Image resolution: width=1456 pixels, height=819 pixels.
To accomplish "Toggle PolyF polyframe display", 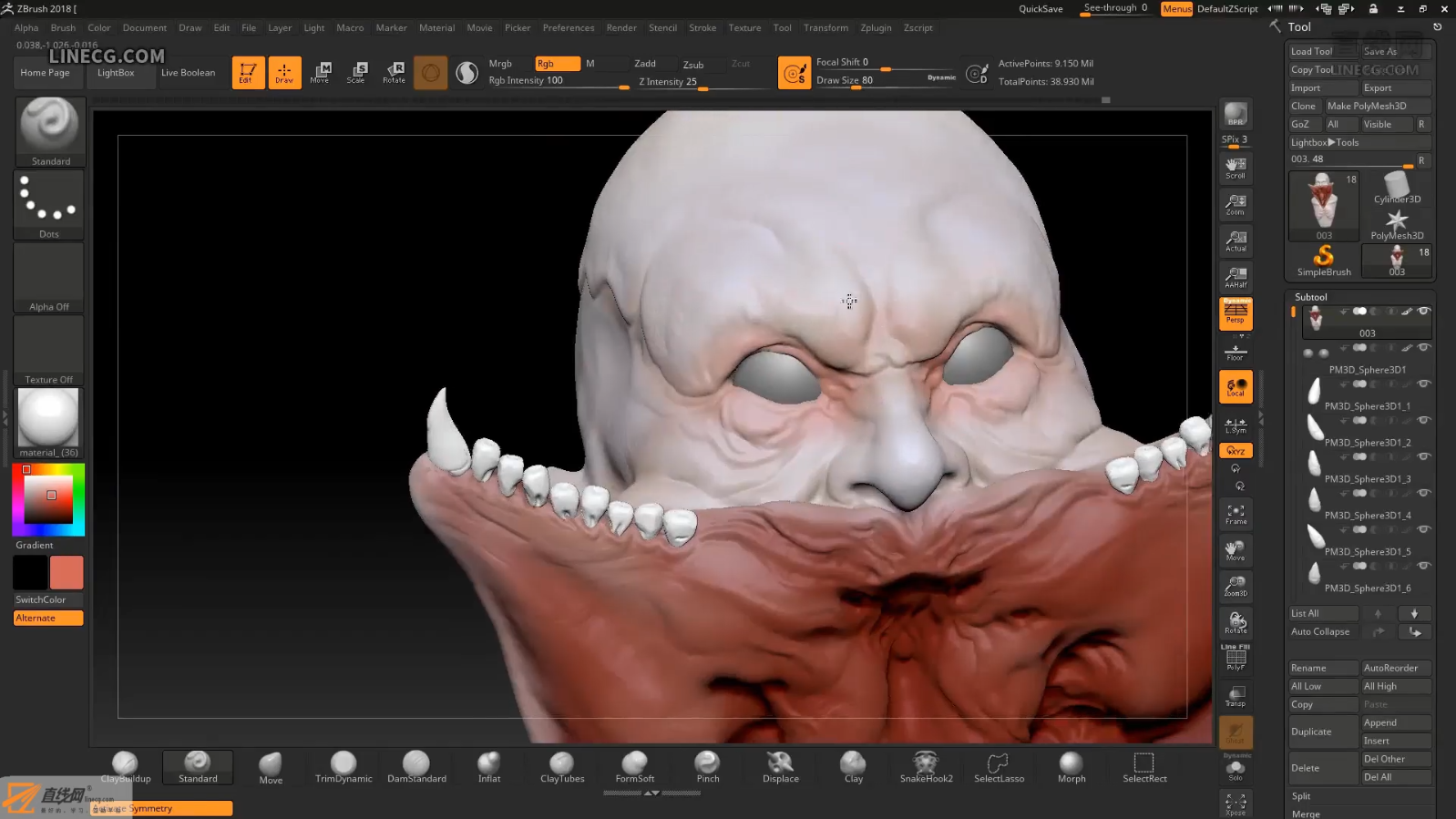I will 1236,659.
